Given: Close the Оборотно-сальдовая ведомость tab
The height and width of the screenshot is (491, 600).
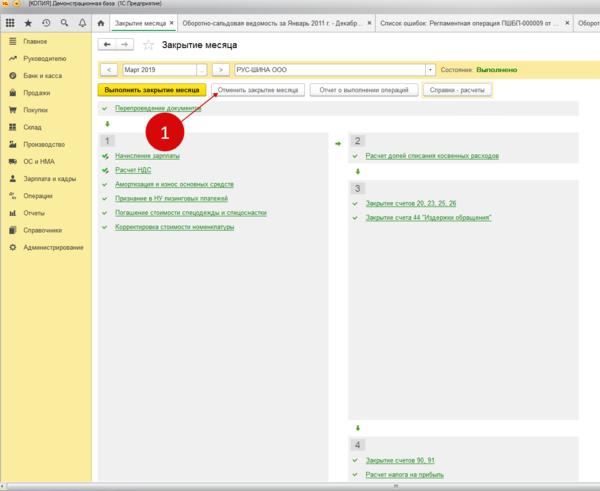Looking at the screenshot, I should point(369,23).
